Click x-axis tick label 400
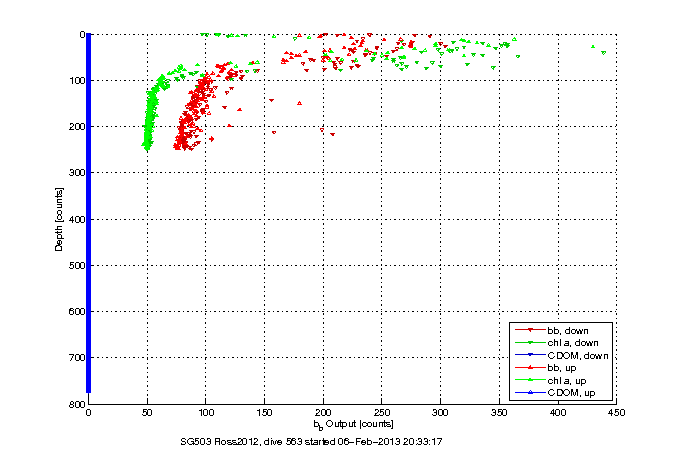The height and width of the screenshot is (454, 681). pyautogui.click(x=558, y=412)
